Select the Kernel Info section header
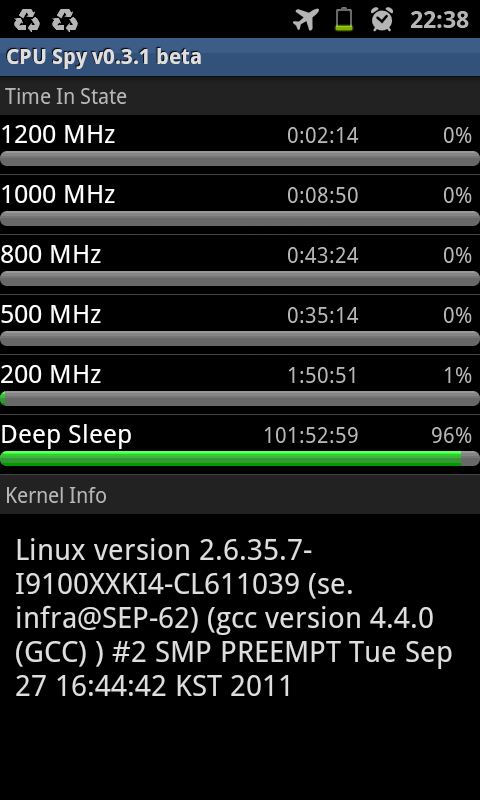The height and width of the screenshot is (800, 480). (x=240, y=495)
